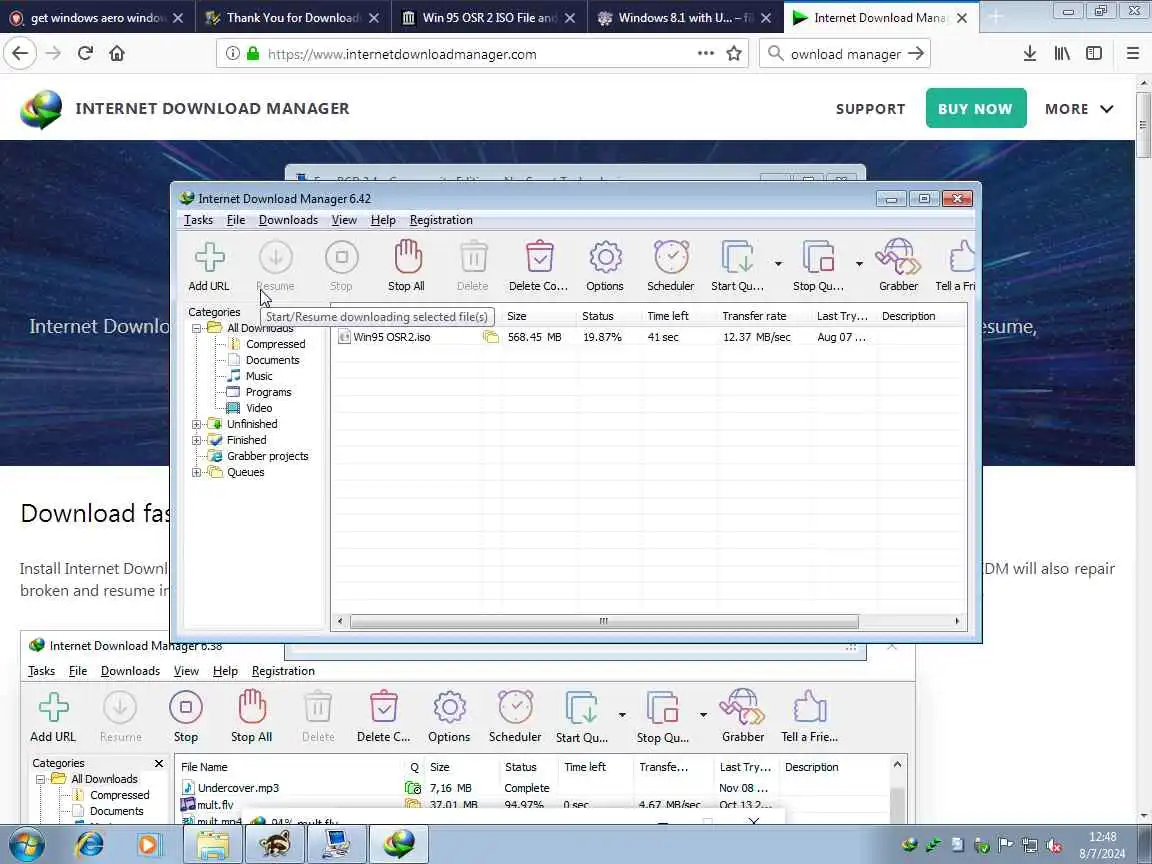The height and width of the screenshot is (864, 1152).
Task: Click Stop All on webpage IDM 6.38 image
Action: (251, 716)
